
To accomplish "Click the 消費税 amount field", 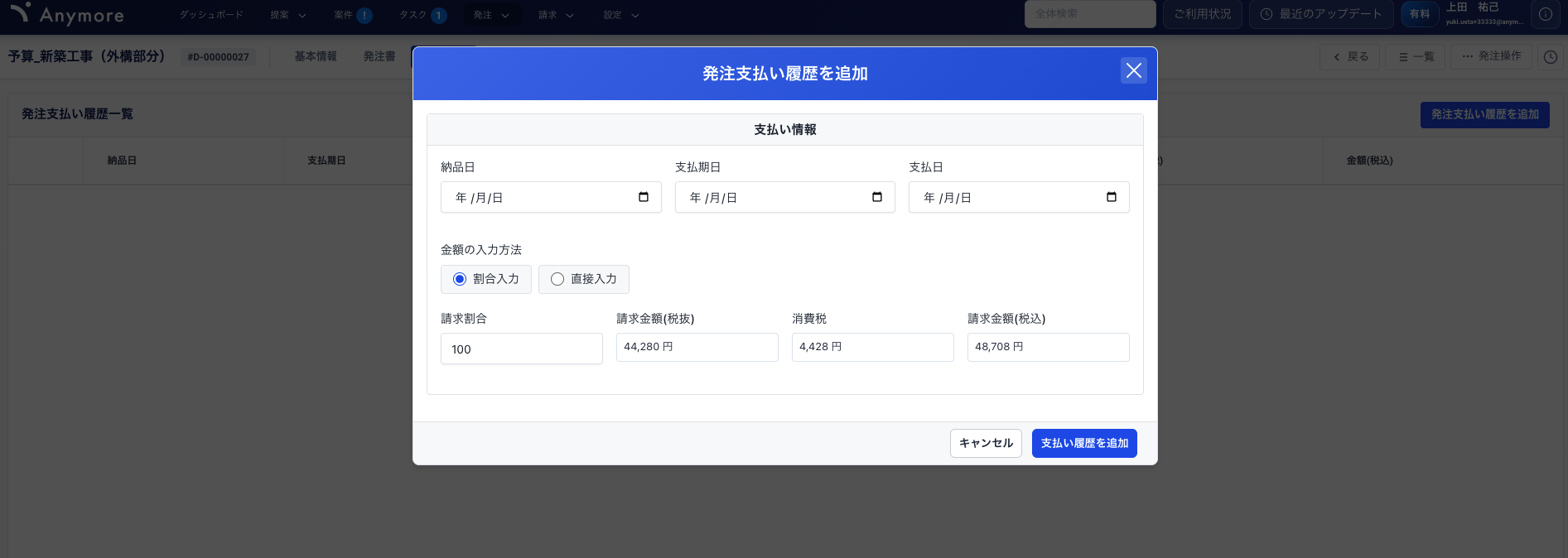I will point(873,347).
